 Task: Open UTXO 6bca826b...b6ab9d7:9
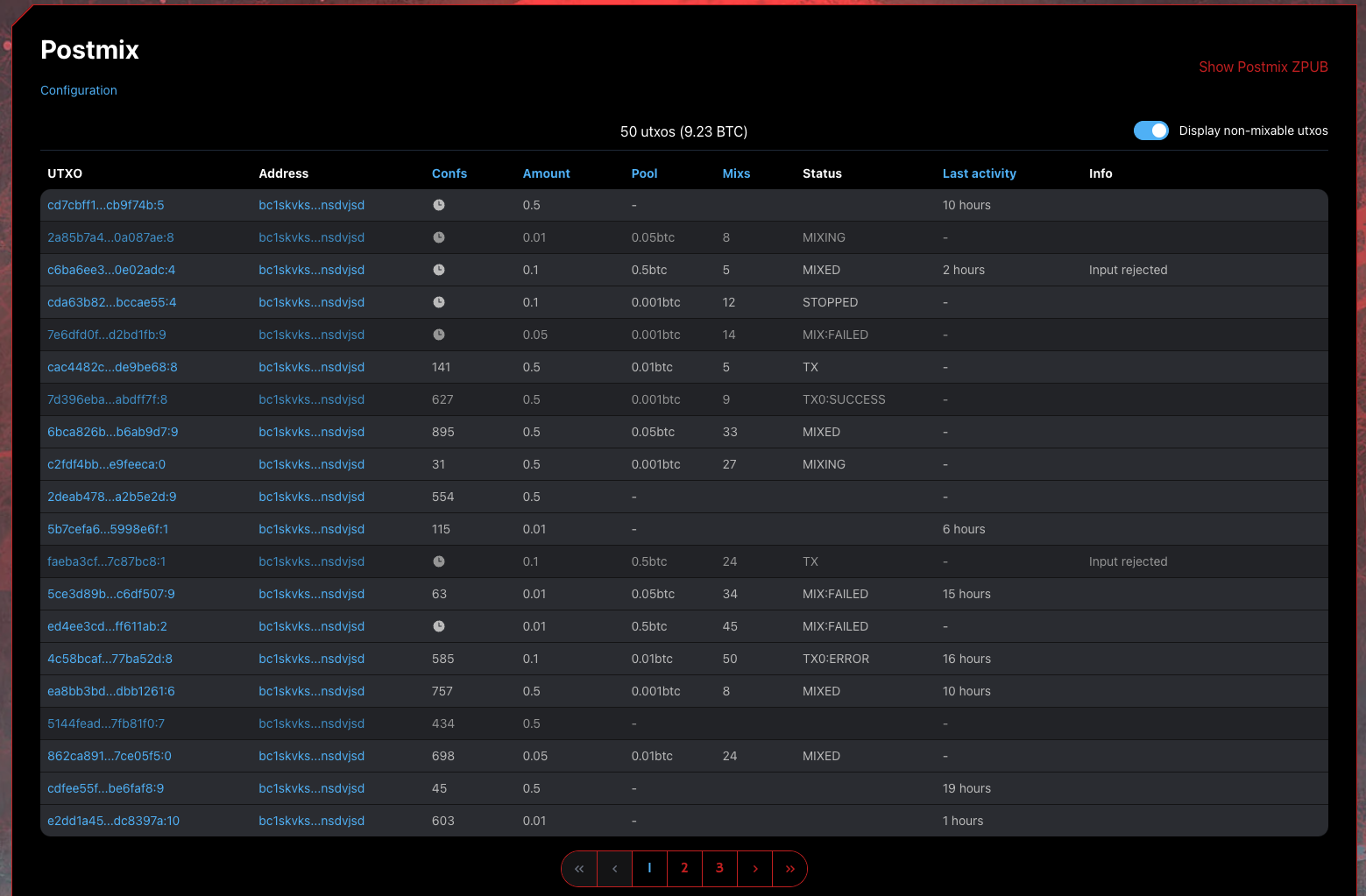coord(113,432)
